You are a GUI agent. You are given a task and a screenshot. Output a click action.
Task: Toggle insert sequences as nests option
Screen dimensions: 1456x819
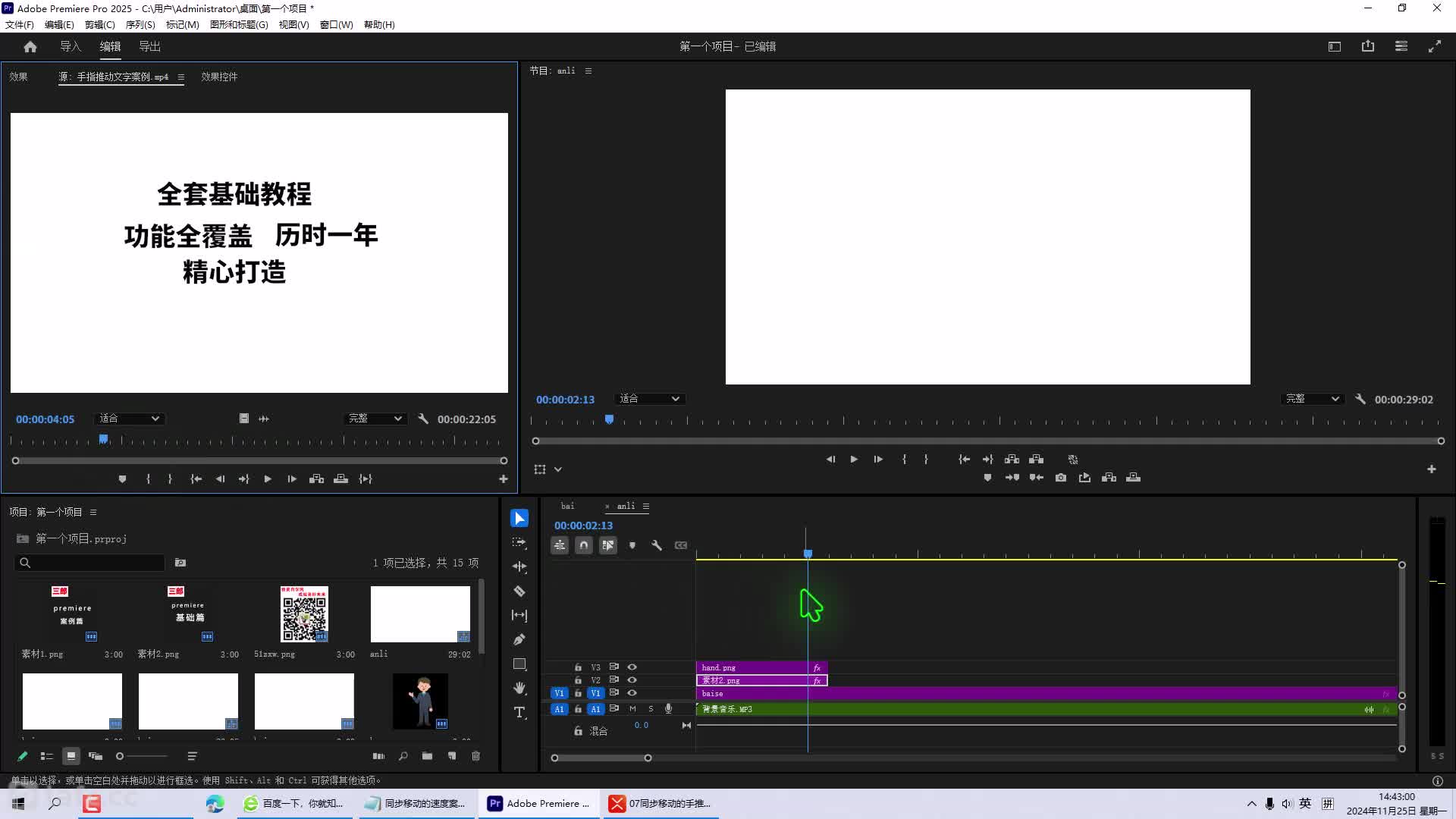tap(560, 545)
